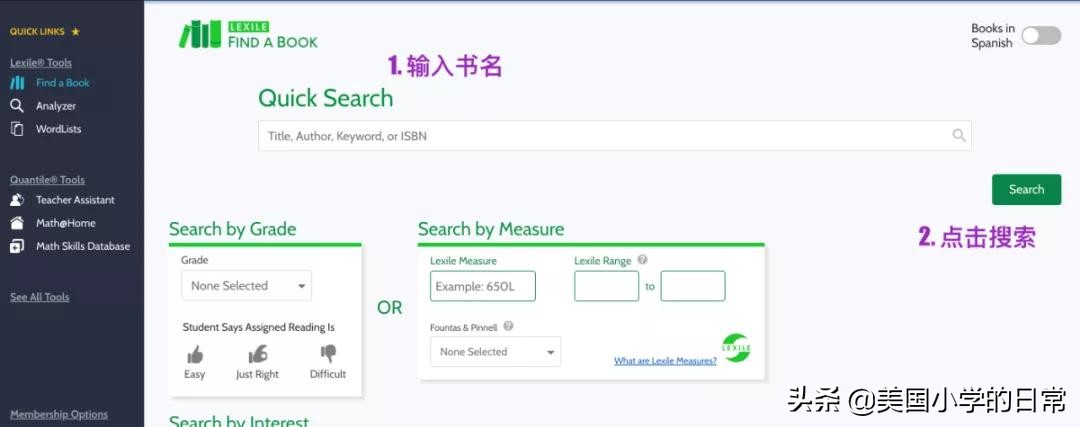This screenshot has width=1080, height=427.
Task: Click the Teacher Assistant icon
Action: click(x=17, y=200)
